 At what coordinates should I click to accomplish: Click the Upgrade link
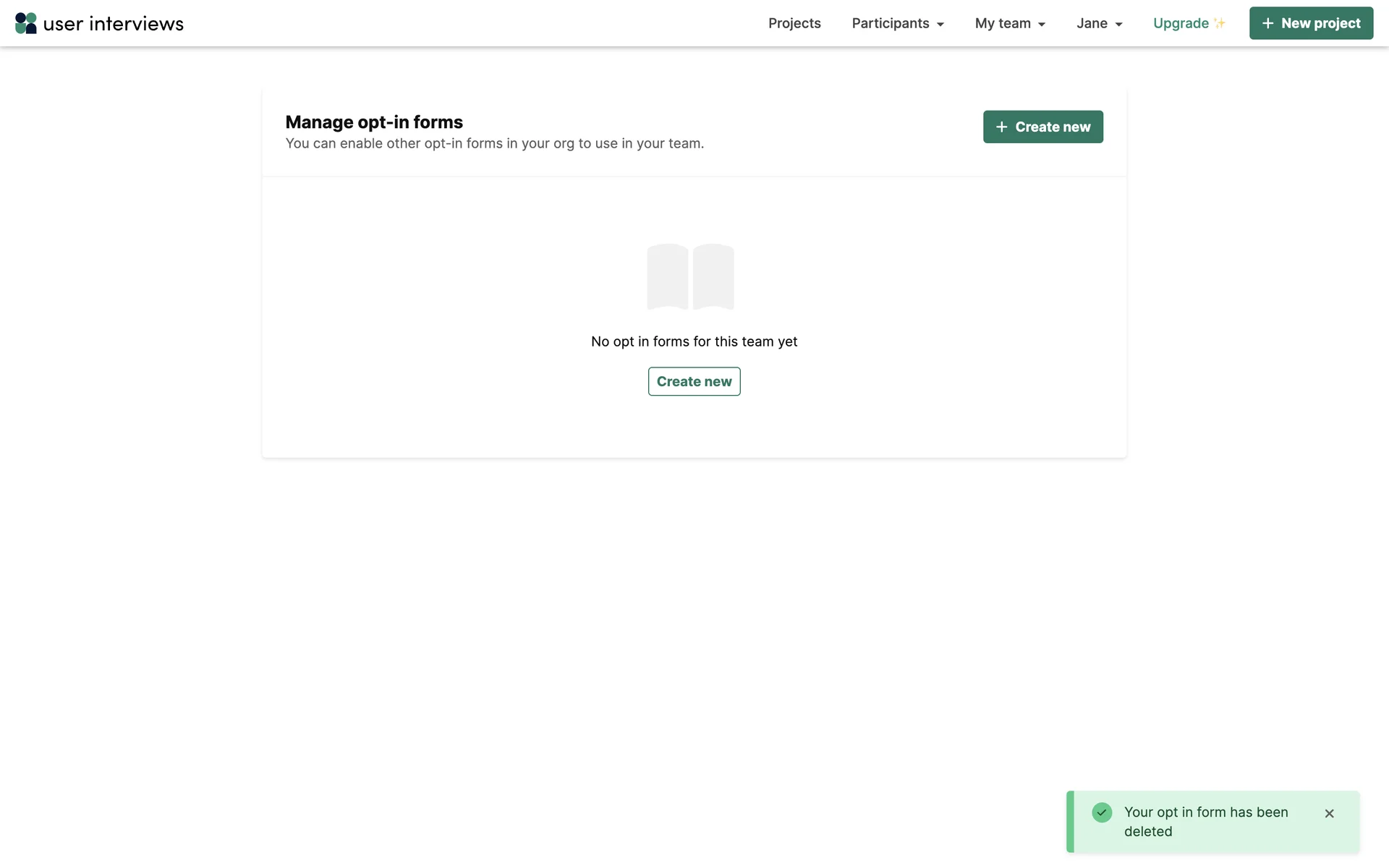pos(1181,23)
